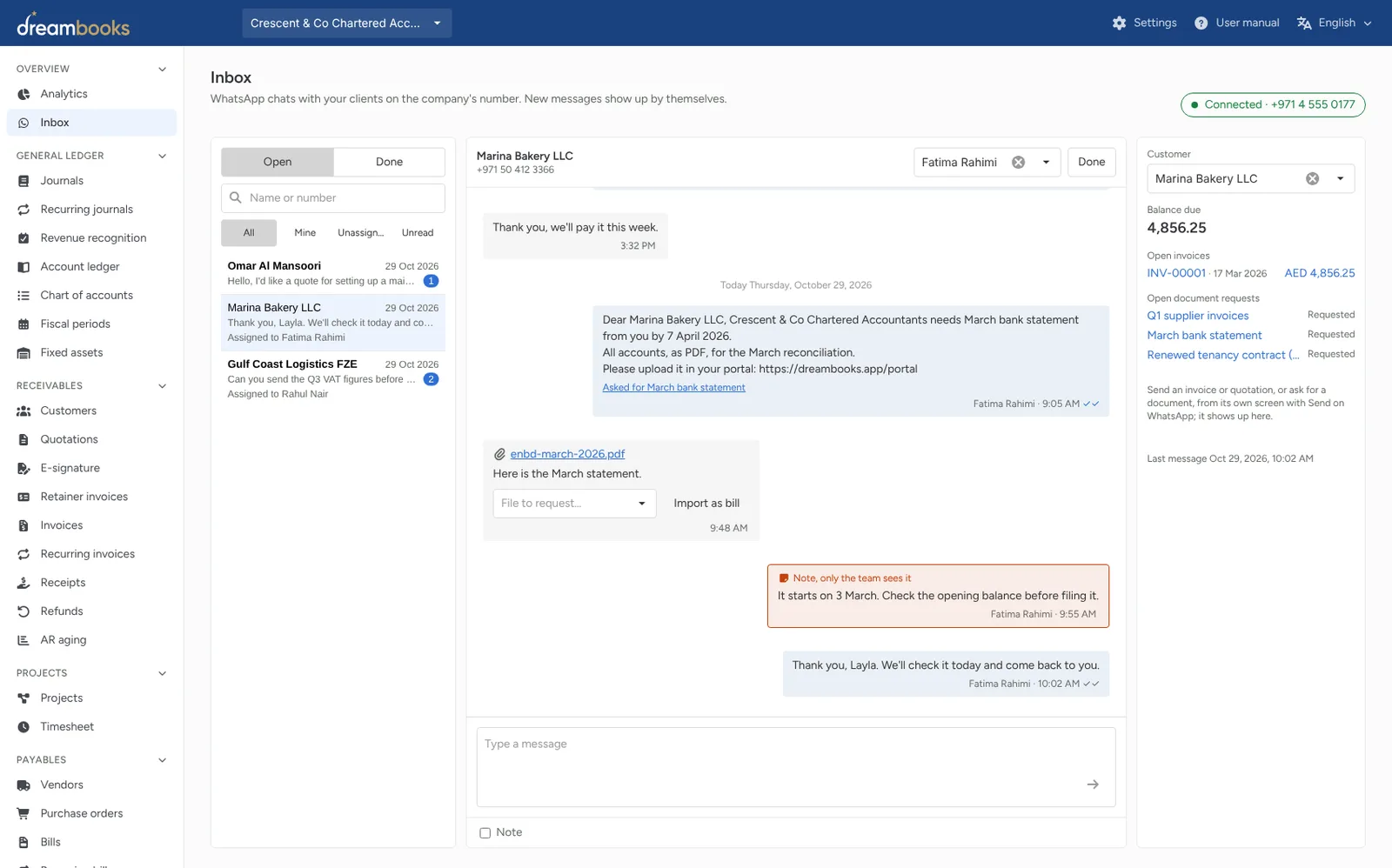1392x868 pixels.
Task: Open the assignee dropdown arrow
Action: (1046, 163)
